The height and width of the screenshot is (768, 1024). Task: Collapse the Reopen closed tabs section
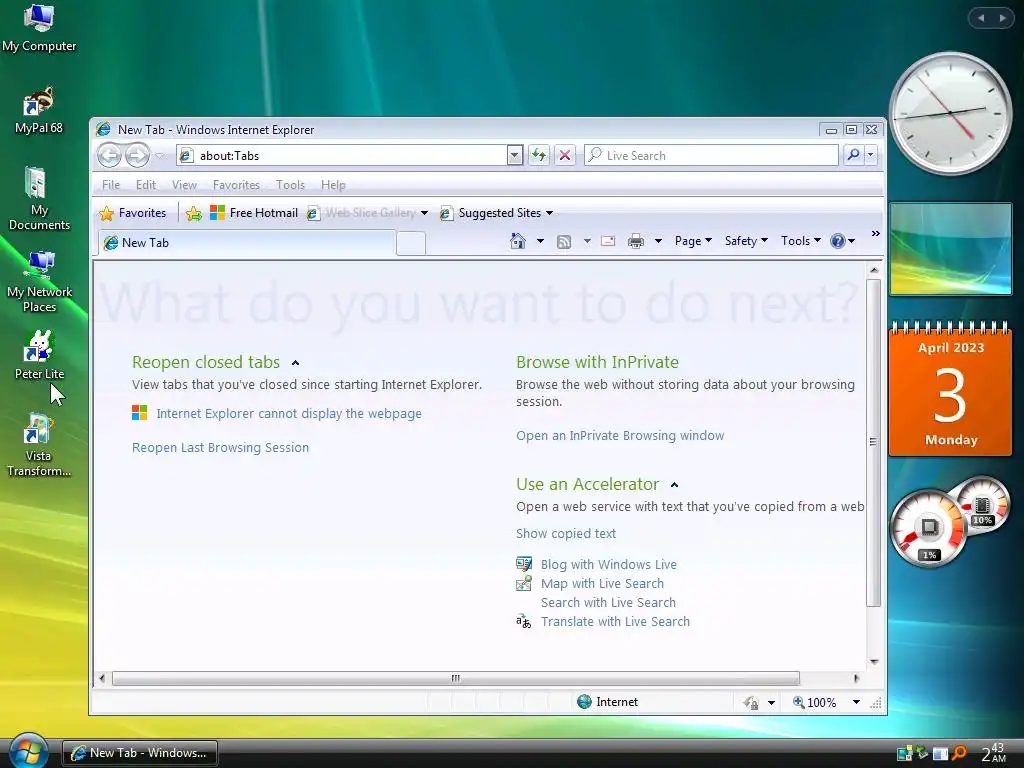coord(295,363)
